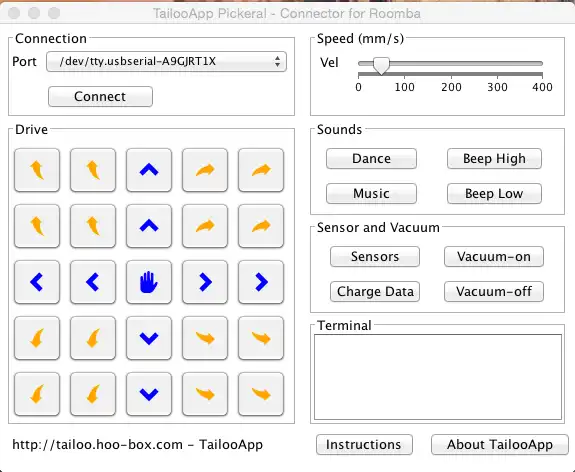Request Charge Data
Viewport: 575px width, 472px height.
click(375, 292)
